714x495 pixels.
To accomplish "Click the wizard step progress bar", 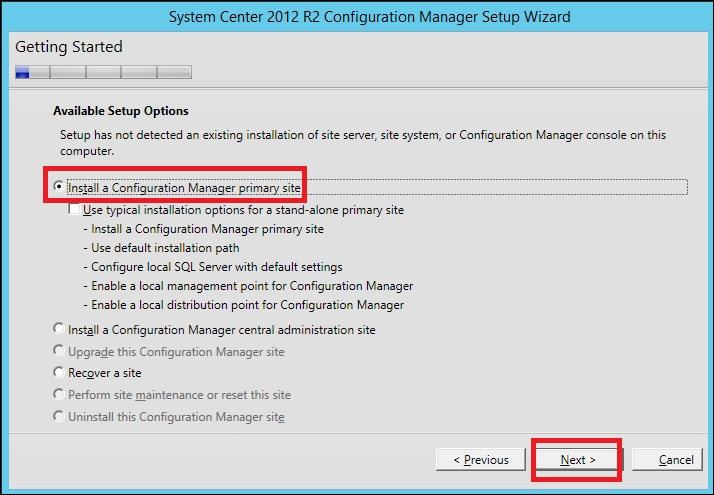I will [x=103, y=72].
